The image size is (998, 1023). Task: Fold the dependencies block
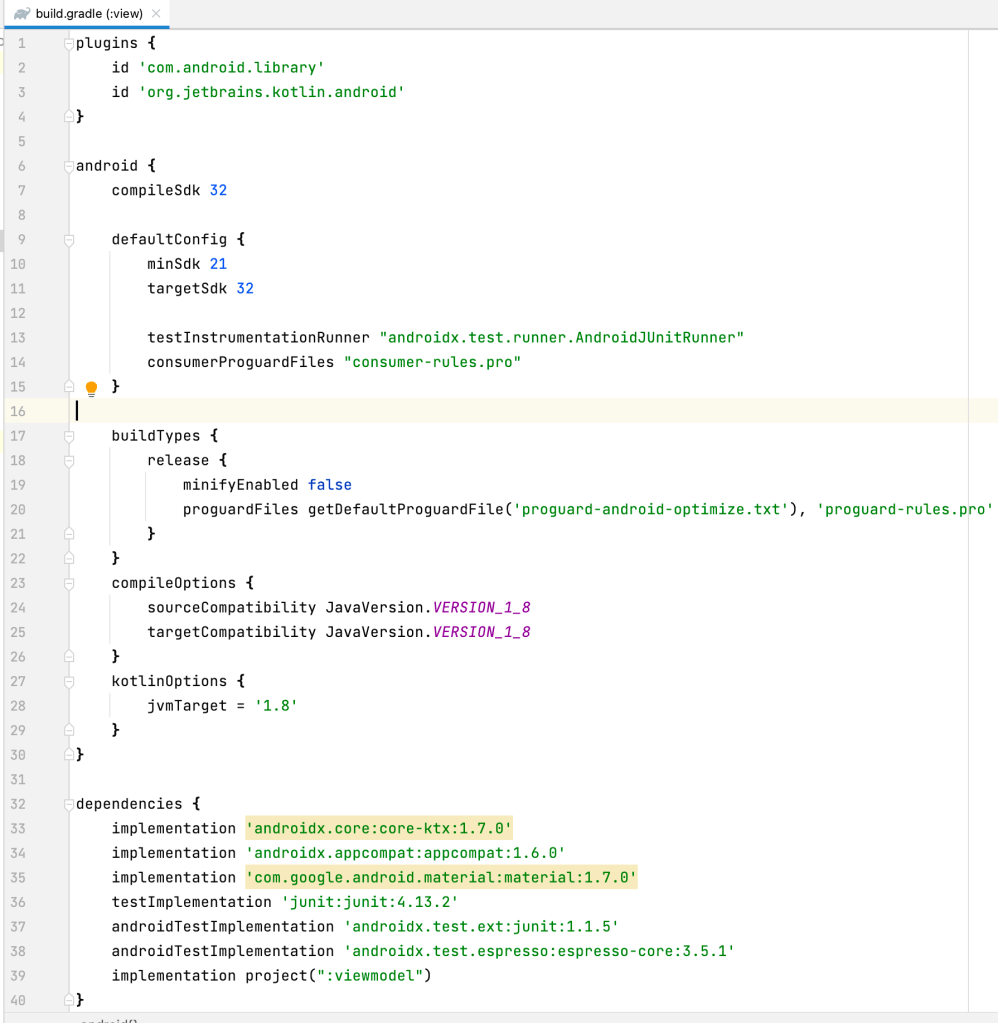[x=69, y=804]
